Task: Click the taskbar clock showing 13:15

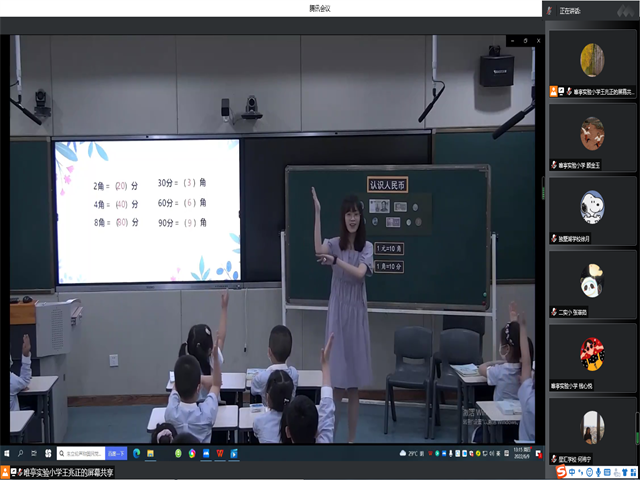Action: pyautogui.click(x=522, y=453)
